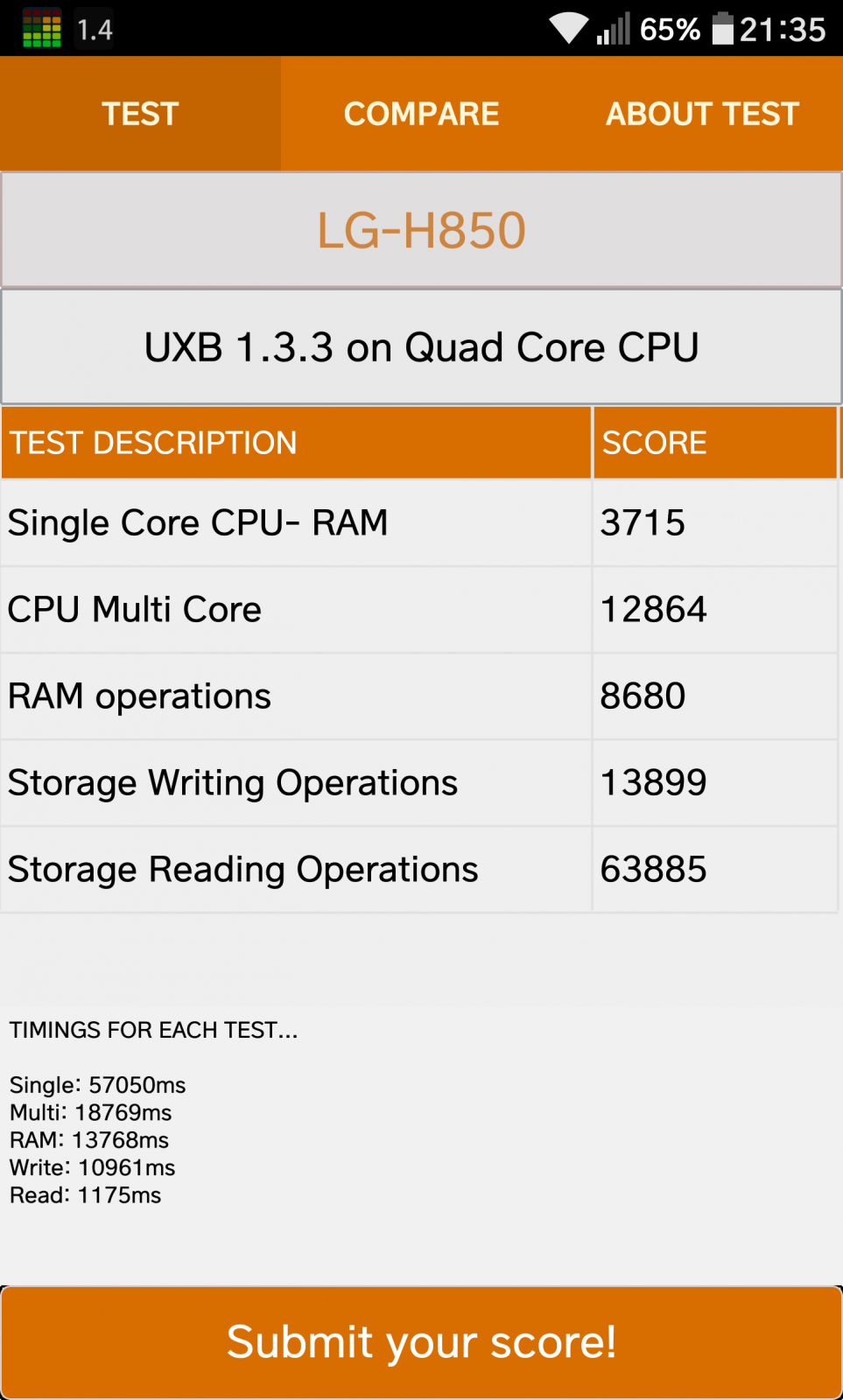Tap the LG-H850 device name banner
Screen dimensions: 843x1400
[x=421, y=230]
